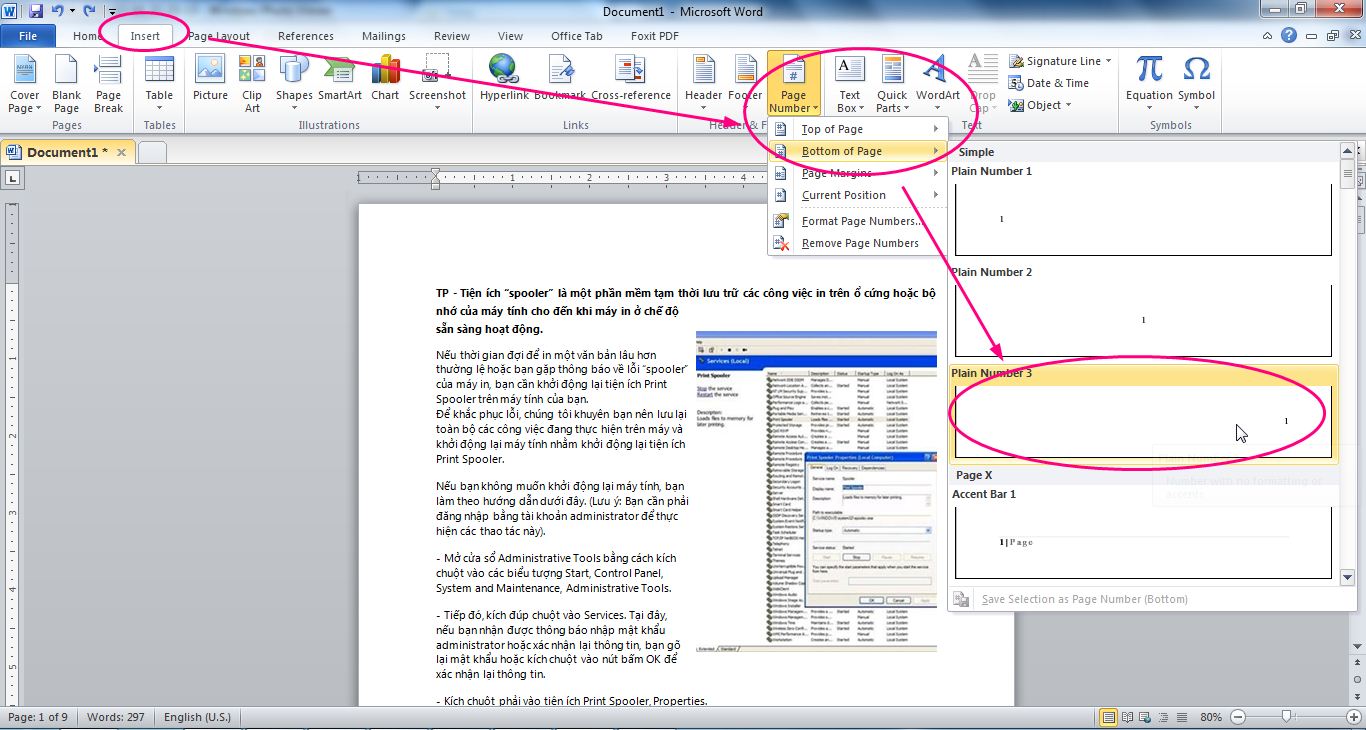Insert a Cover Page
Viewport: 1366px width, 730px height.
coord(24,85)
